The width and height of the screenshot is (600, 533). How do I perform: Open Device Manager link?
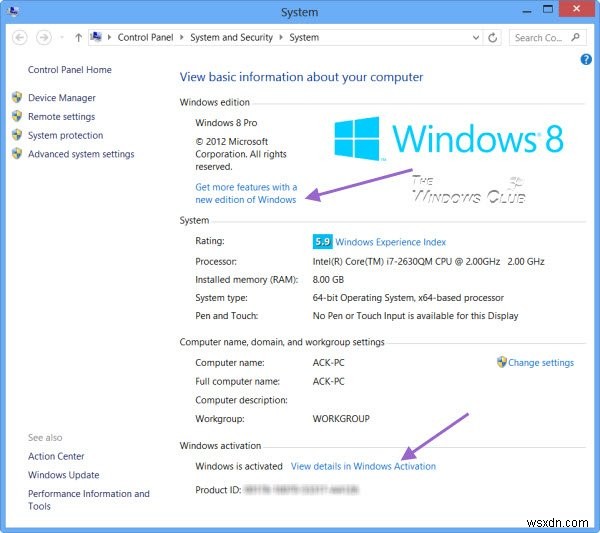62,98
